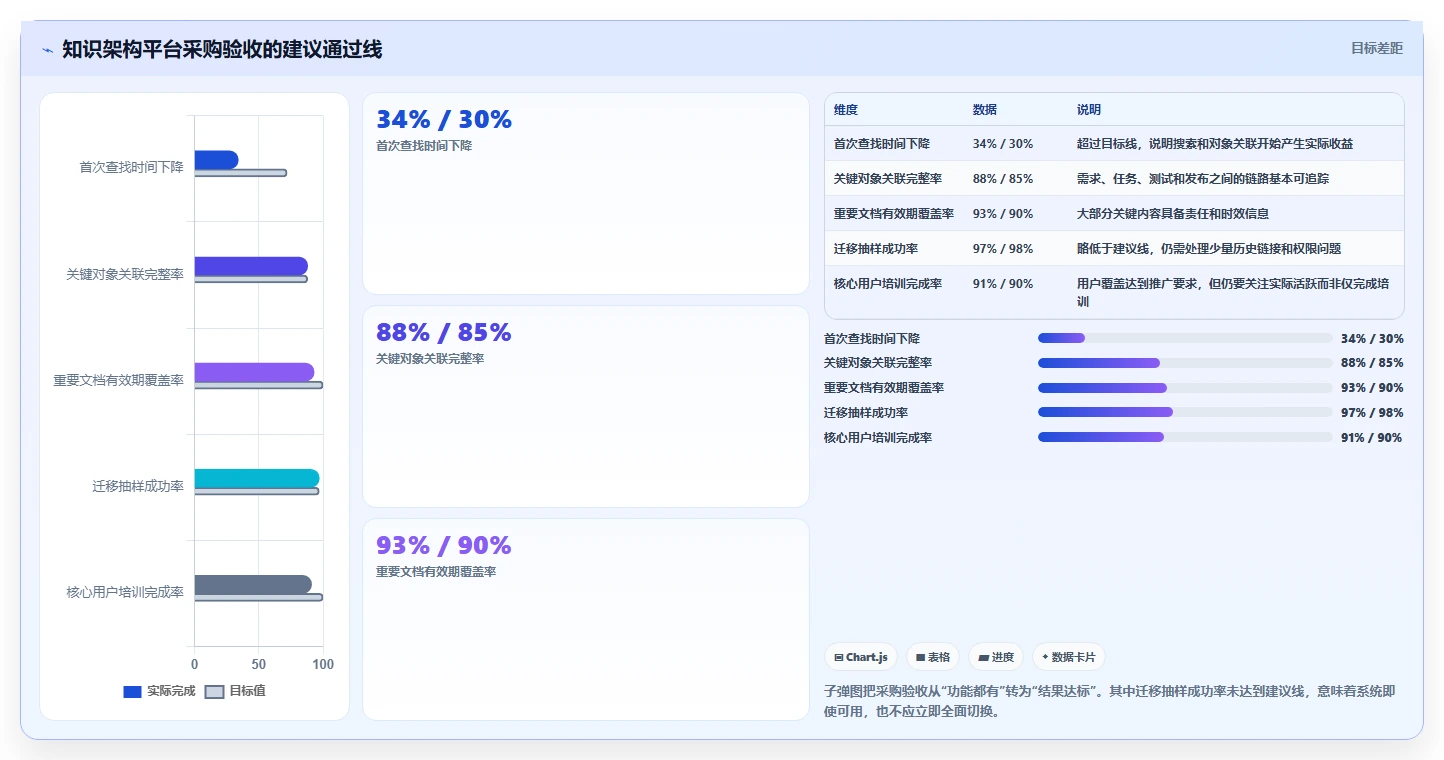Click the 维度 table column header
1444x760 pixels.
point(846,110)
